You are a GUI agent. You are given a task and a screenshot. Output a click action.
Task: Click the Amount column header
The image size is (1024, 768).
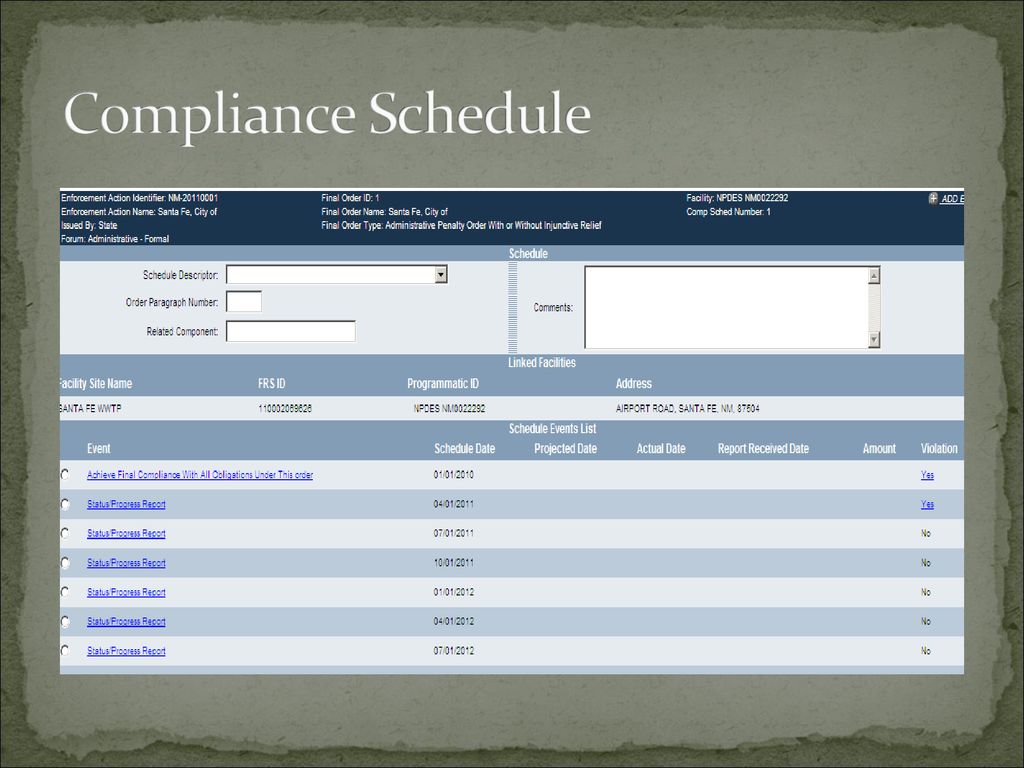pos(879,449)
